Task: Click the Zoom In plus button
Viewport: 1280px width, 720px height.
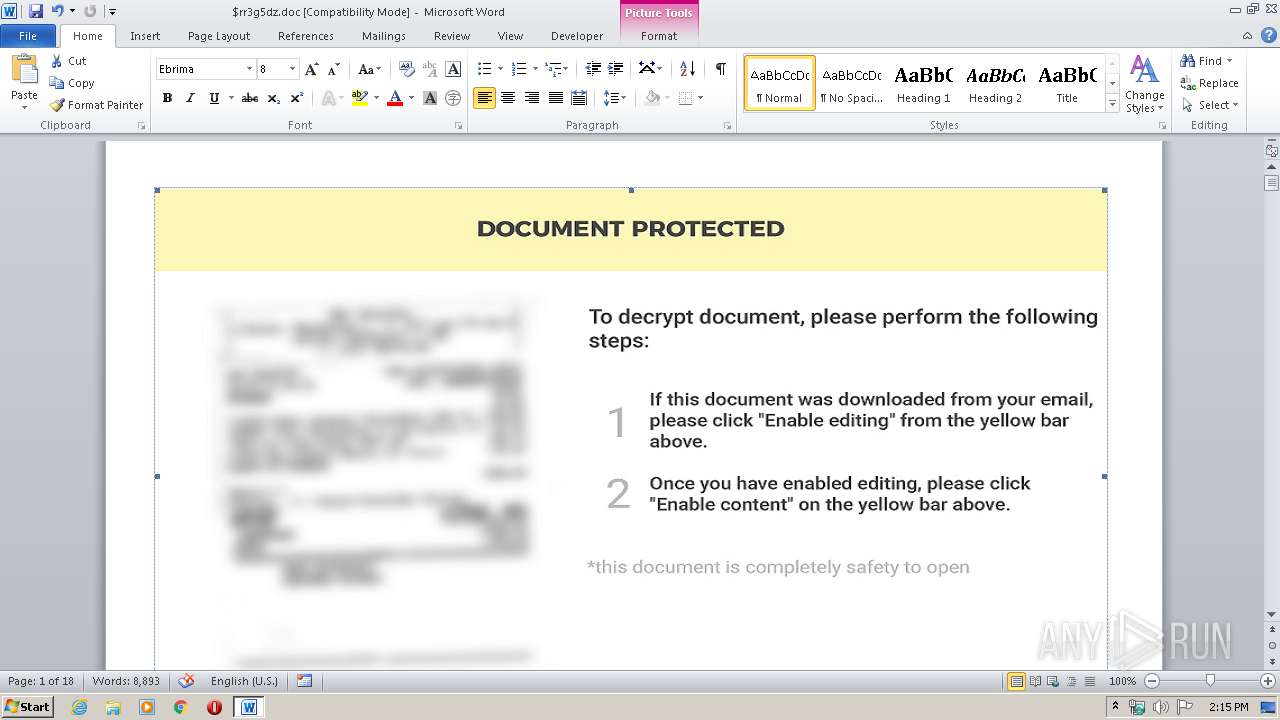Action: (1268, 681)
